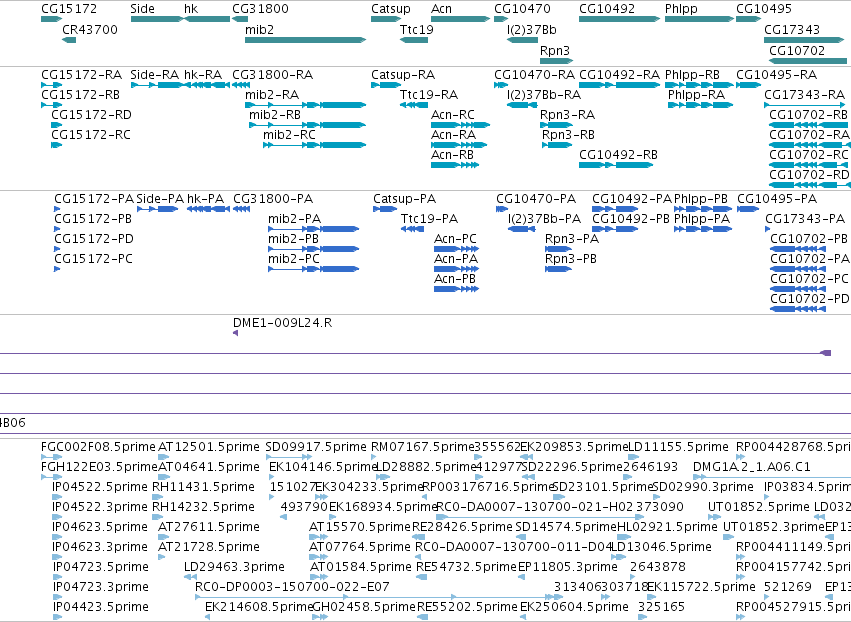Image resolution: width=851 pixels, height=622 pixels.
Task: Select protein Acn-PB
Action: pyautogui.click(x=456, y=289)
